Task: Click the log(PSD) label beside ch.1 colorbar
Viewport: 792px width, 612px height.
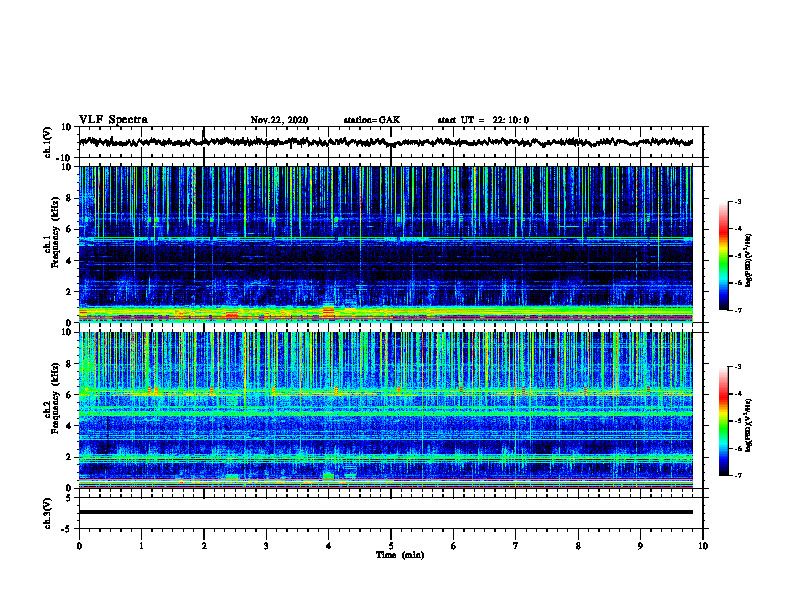Action: (x=748, y=260)
